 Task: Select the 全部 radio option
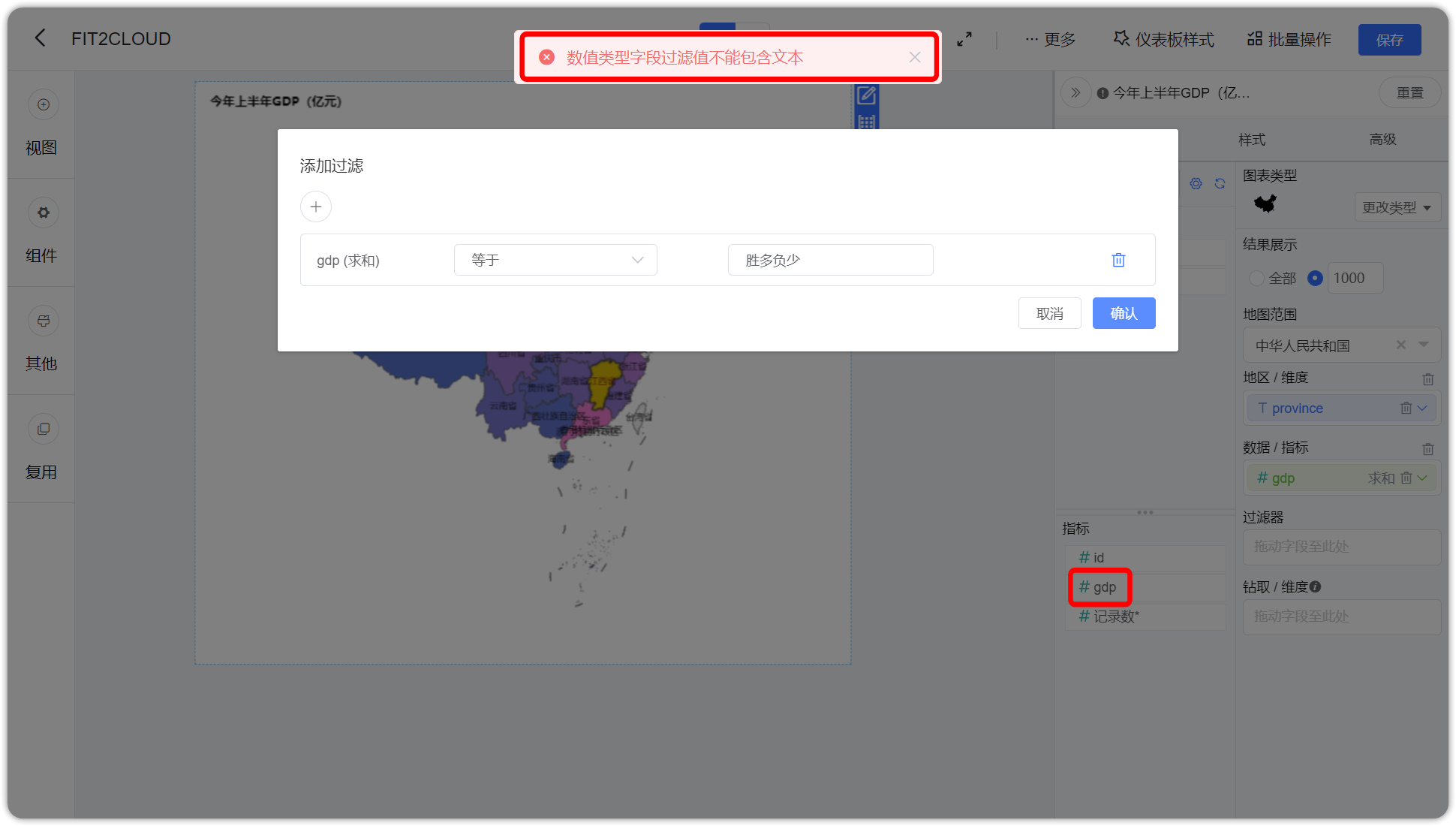click(x=1257, y=278)
